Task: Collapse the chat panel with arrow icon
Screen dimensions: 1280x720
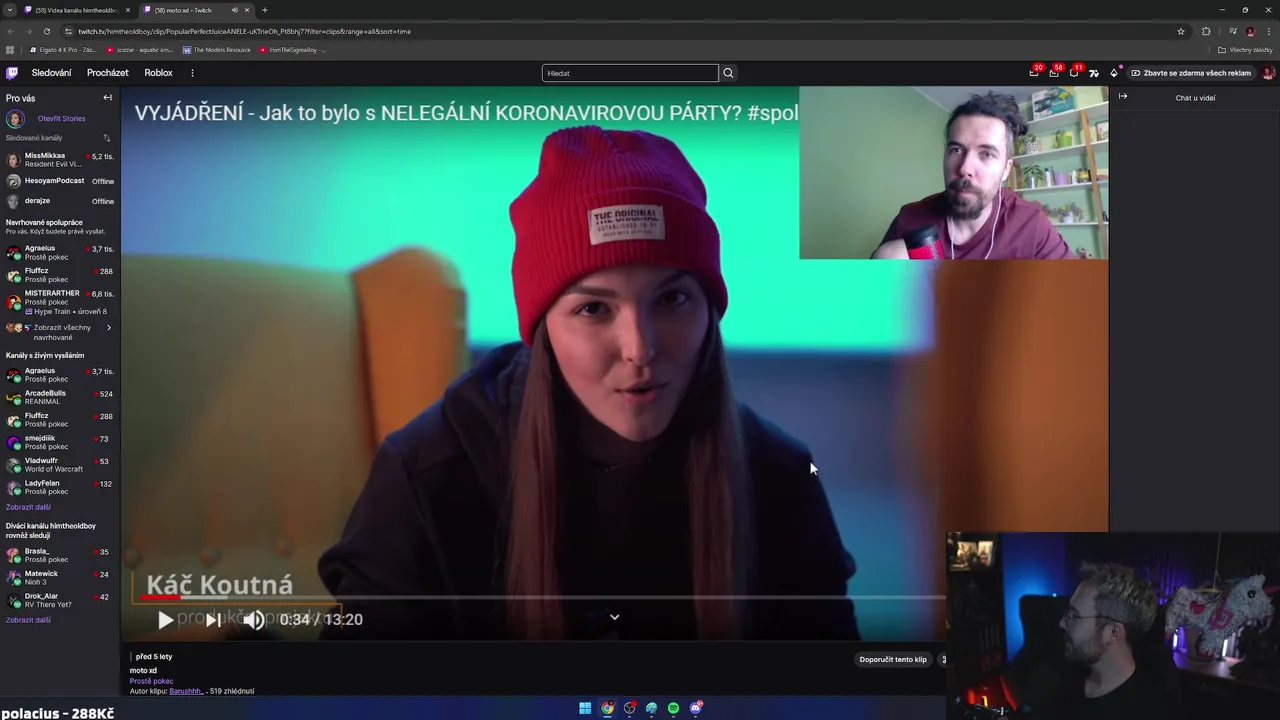Action: (1123, 97)
